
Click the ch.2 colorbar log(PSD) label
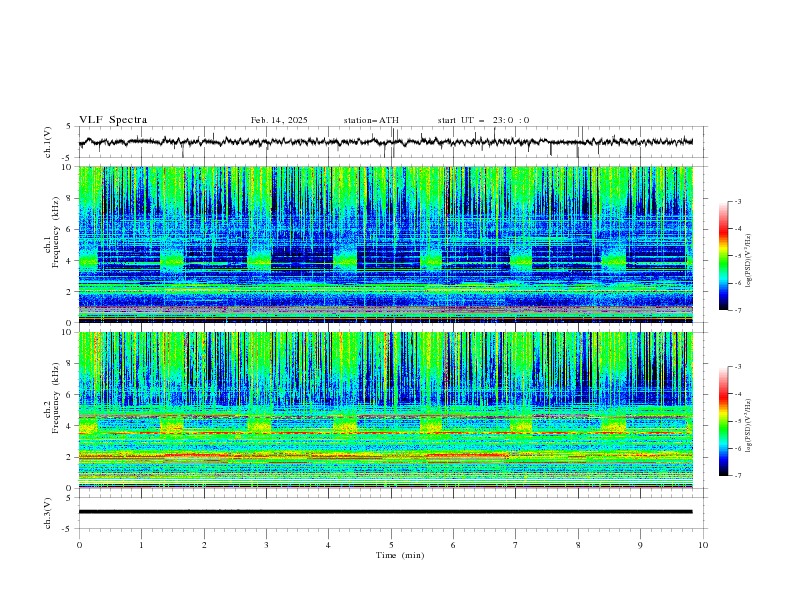(748, 426)
